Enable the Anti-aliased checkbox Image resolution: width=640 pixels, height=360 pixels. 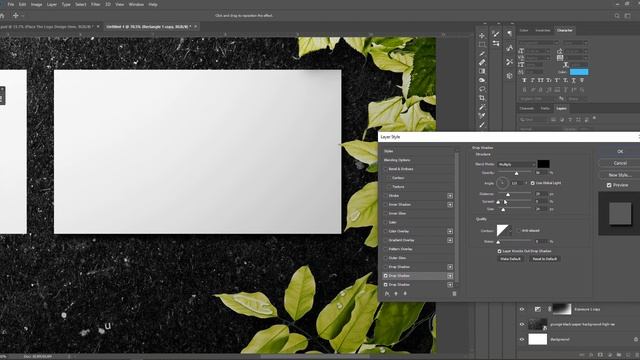pyautogui.click(x=519, y=231)
